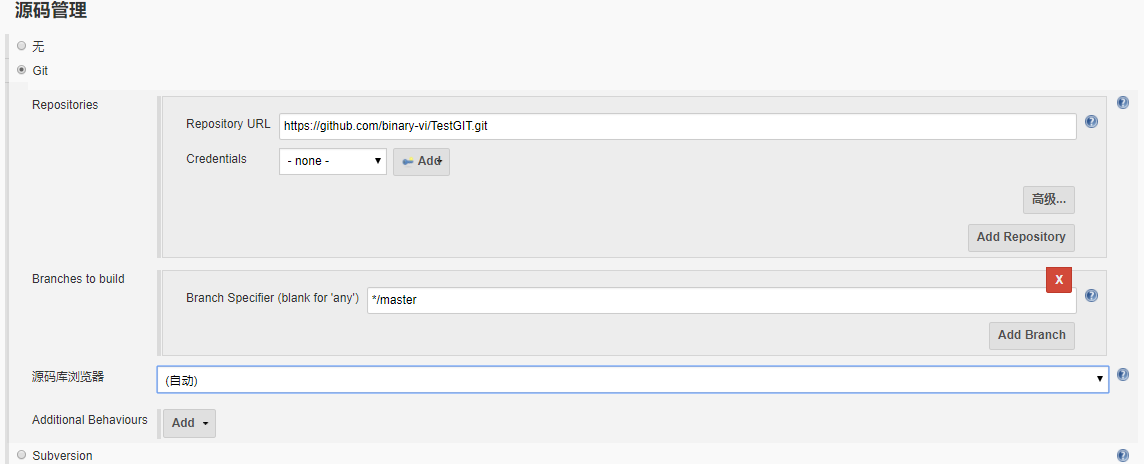Open help icon beside Subversion option

pos(1122,455)
